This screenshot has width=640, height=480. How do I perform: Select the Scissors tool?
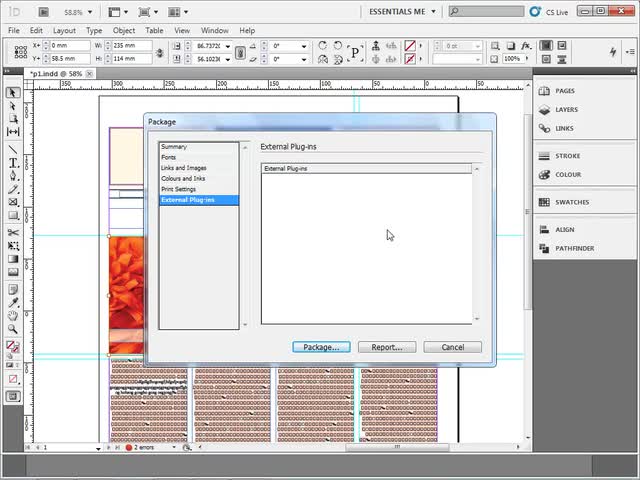click(13, 233)
